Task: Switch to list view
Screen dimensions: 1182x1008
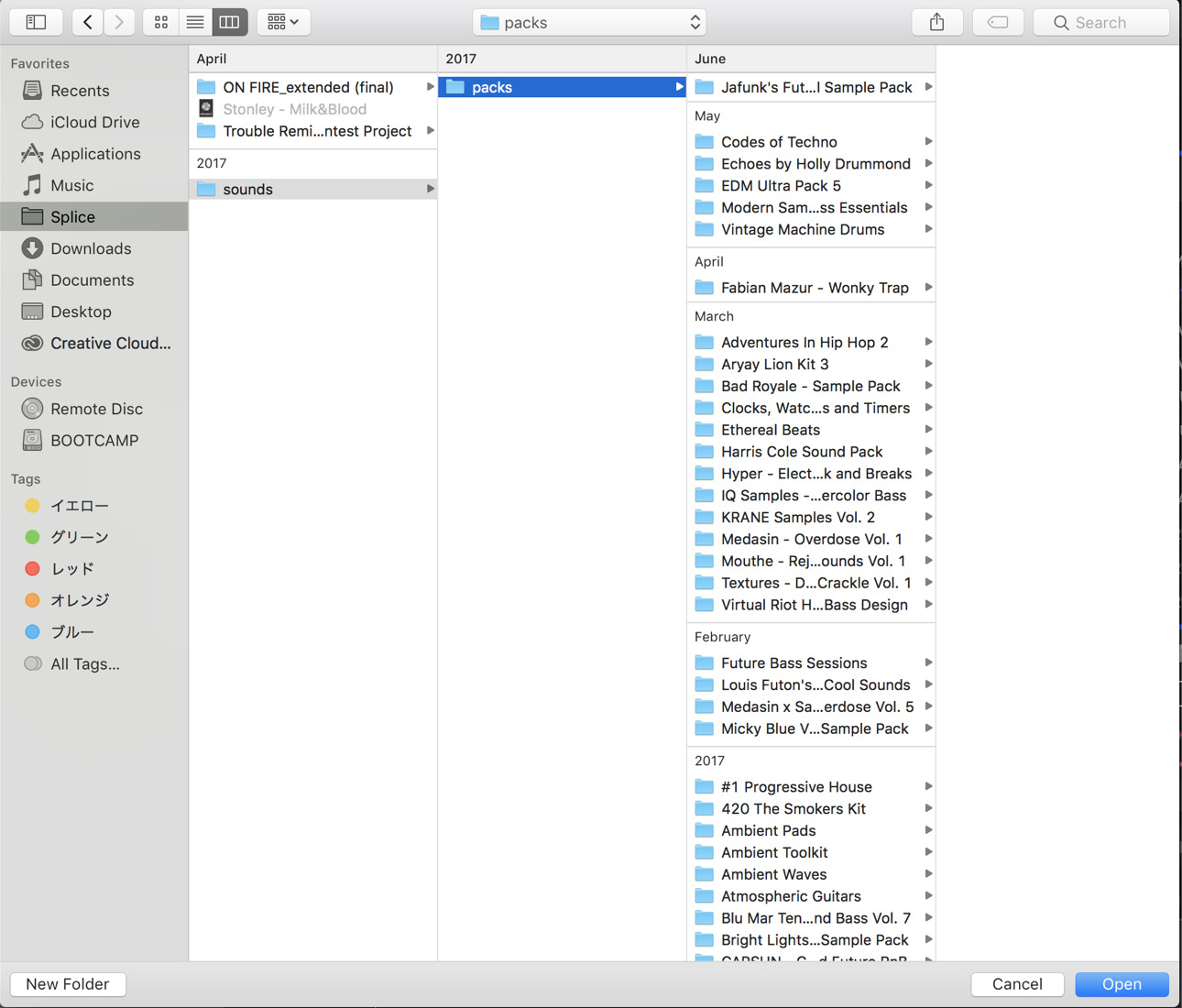Action: click(195, 22)
